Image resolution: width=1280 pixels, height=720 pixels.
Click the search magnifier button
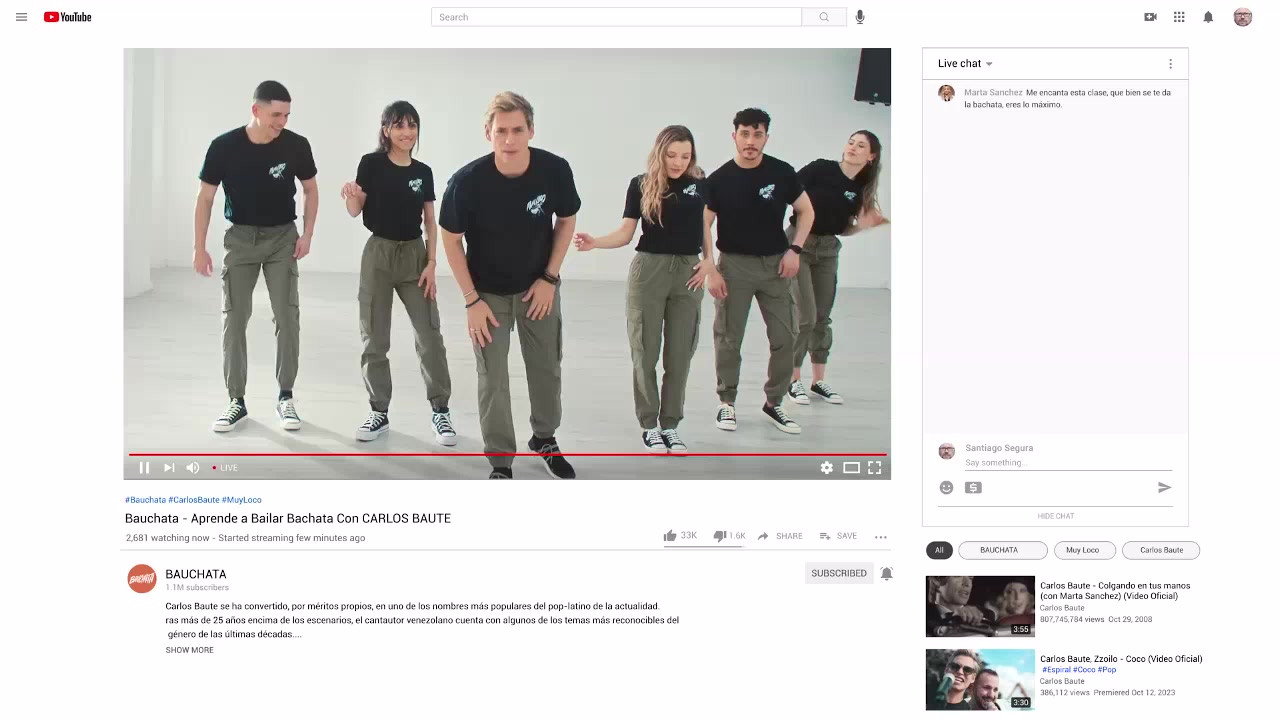[x=824, y=17]
